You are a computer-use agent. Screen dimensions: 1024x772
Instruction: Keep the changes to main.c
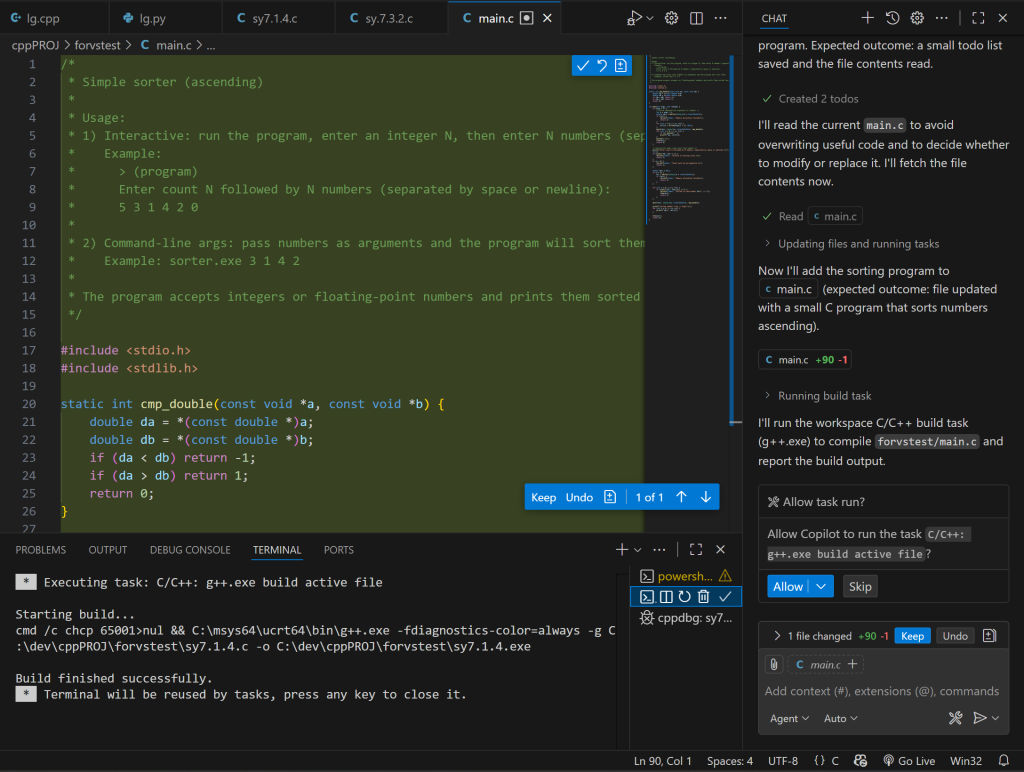coord(913,637)
